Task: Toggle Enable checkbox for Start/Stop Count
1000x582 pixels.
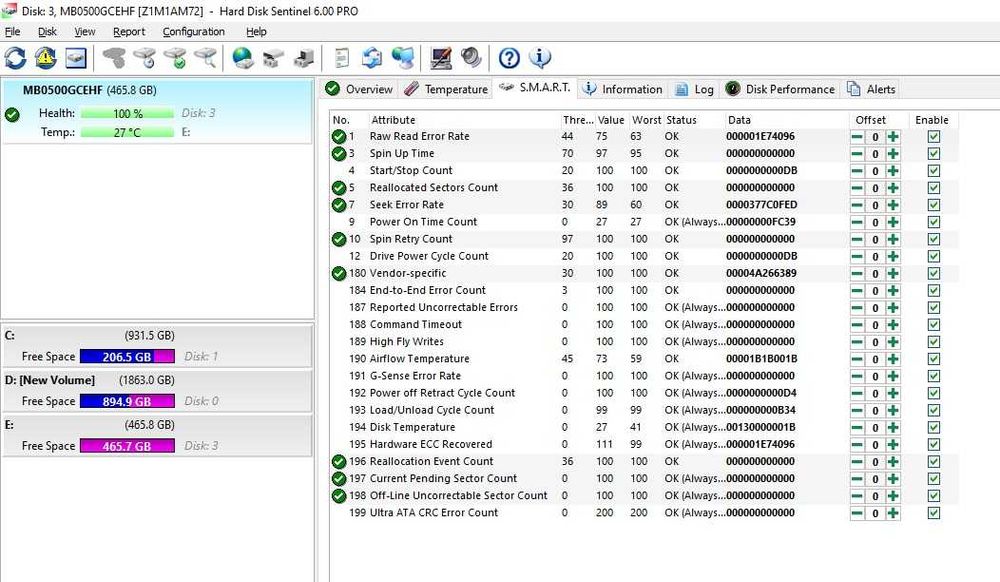Action: (x=934, y=171)
